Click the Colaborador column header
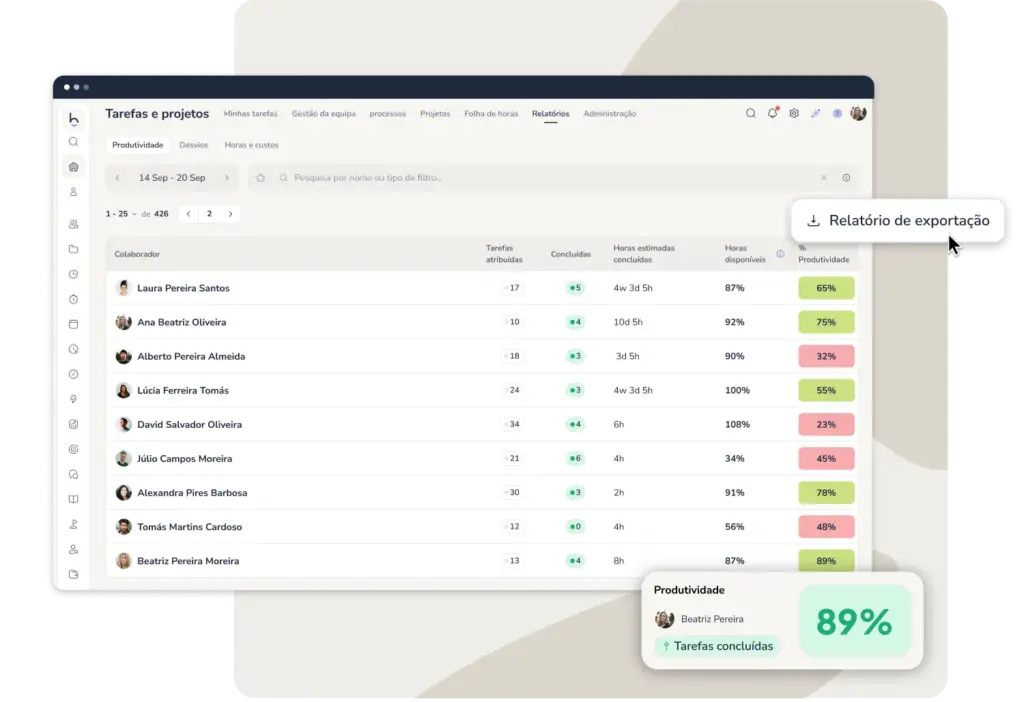Image resolution: width=1024 pixels, height=702 pixels. point(137,254)
